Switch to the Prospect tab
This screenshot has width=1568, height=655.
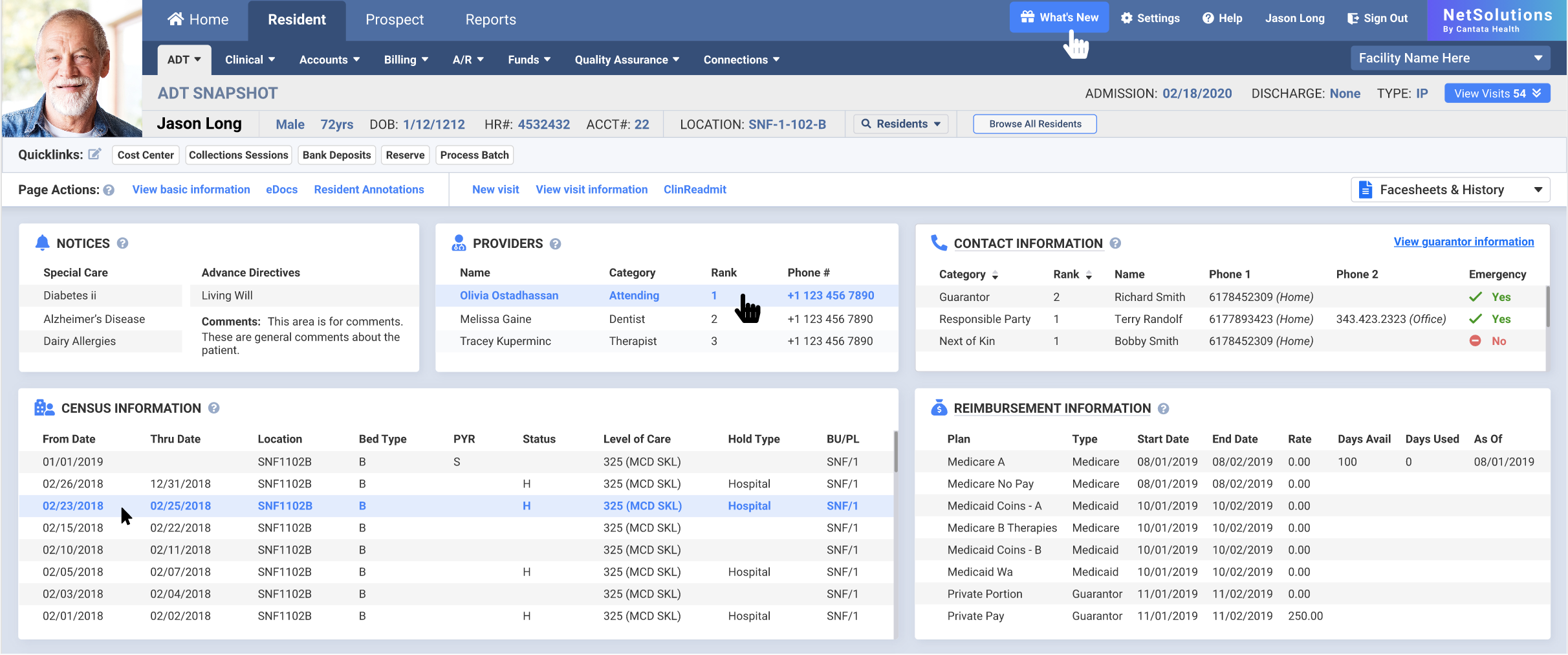(x=393, y=19)
